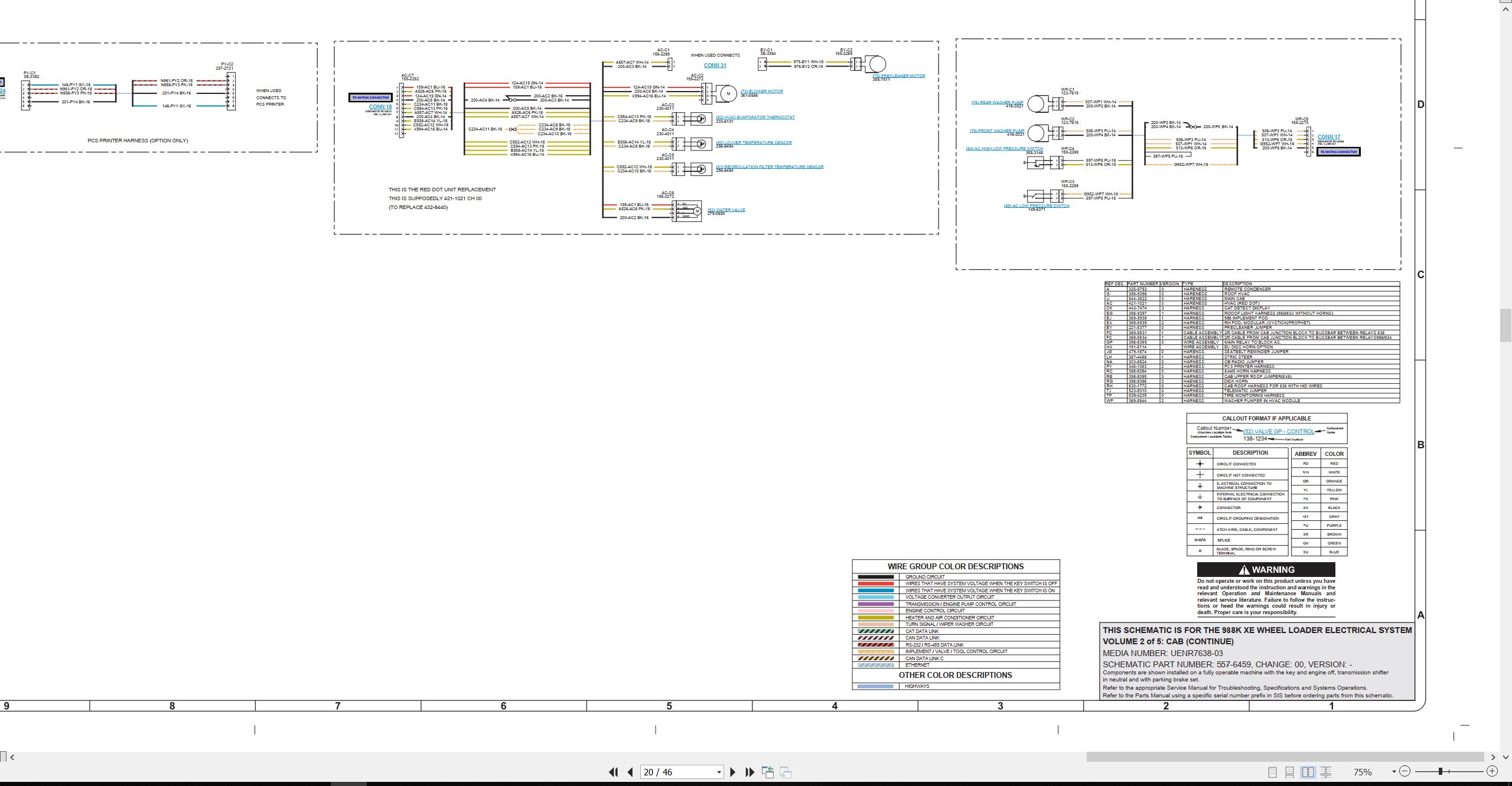Go to the previous page
Screen dimensions: 1512x786
point(630,772)
